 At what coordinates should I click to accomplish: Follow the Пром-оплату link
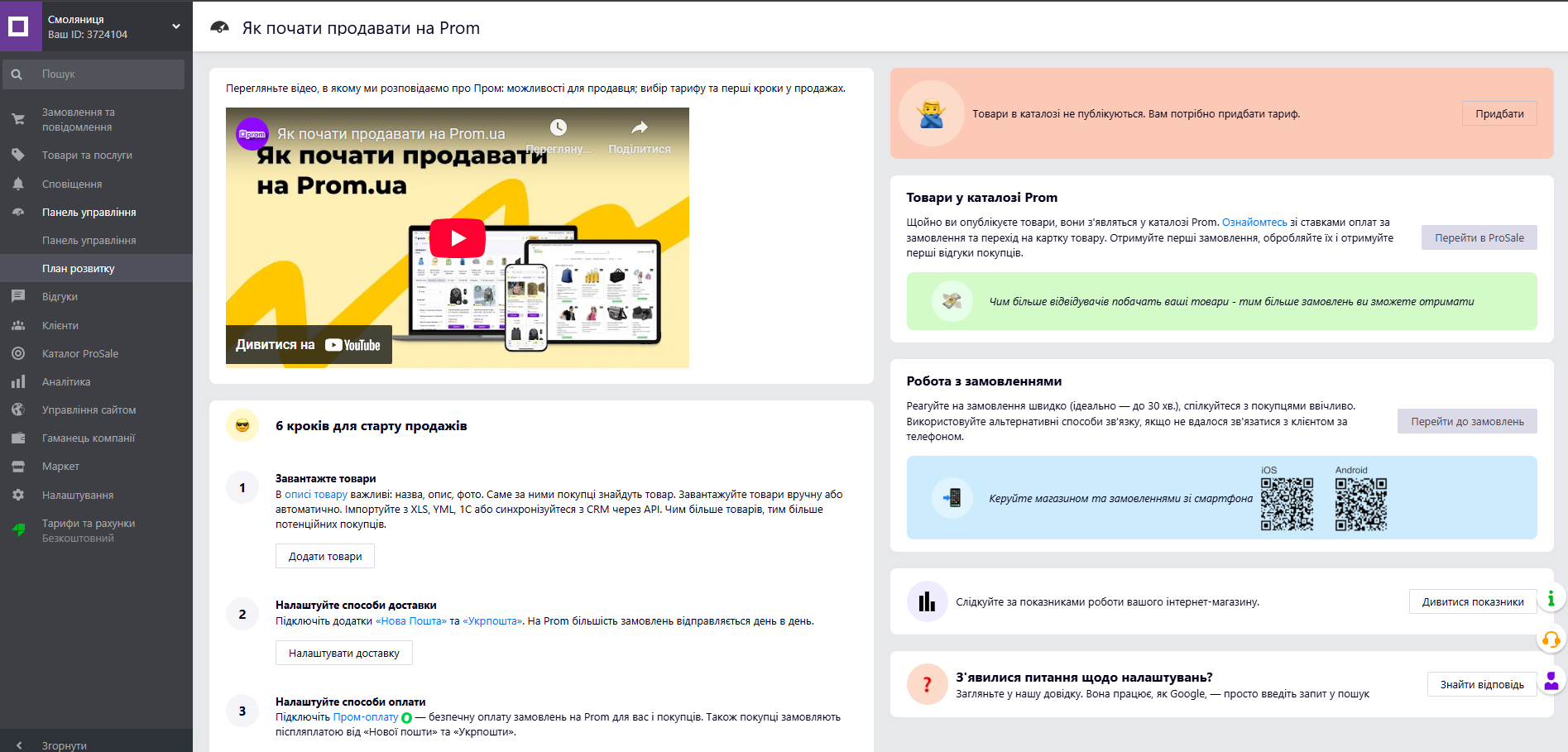(366, 717)
